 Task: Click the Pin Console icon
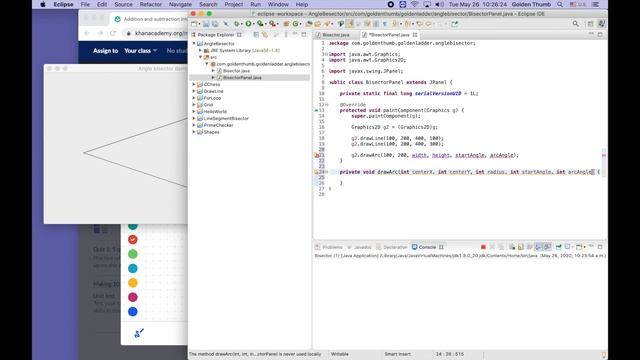point(558,247)
